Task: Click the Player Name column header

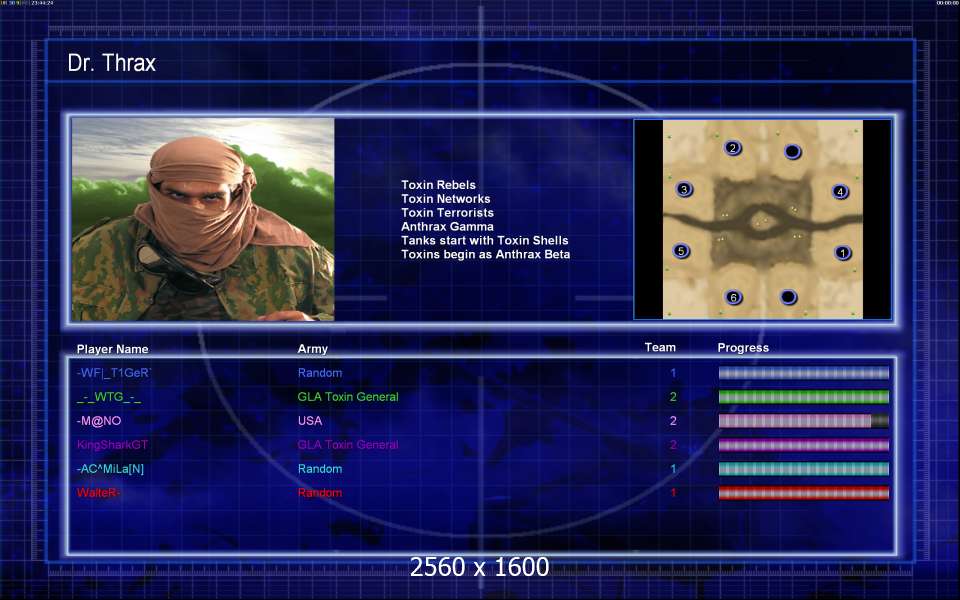Action: point(112,349)
